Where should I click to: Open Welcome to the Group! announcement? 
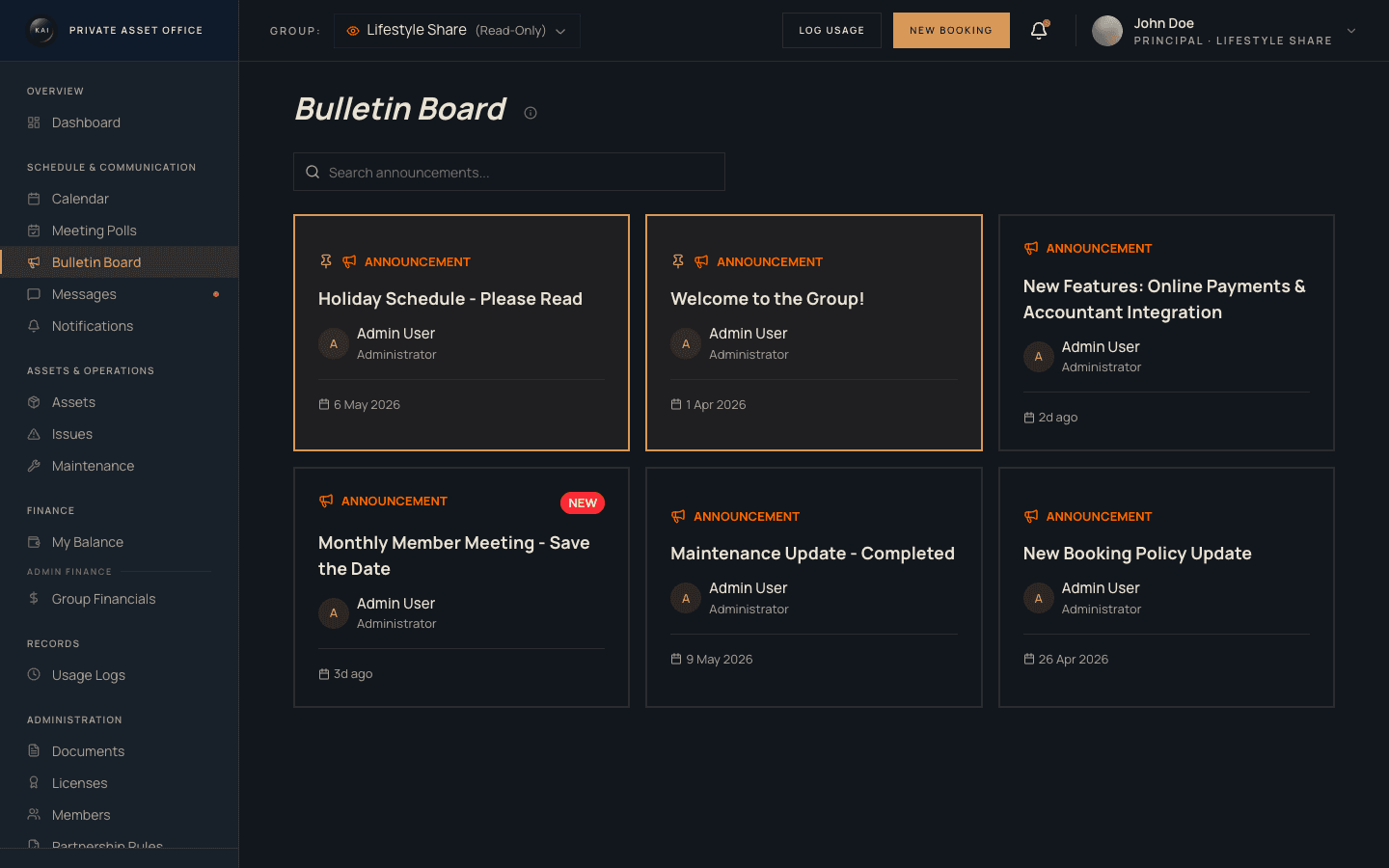pos(814,333)
